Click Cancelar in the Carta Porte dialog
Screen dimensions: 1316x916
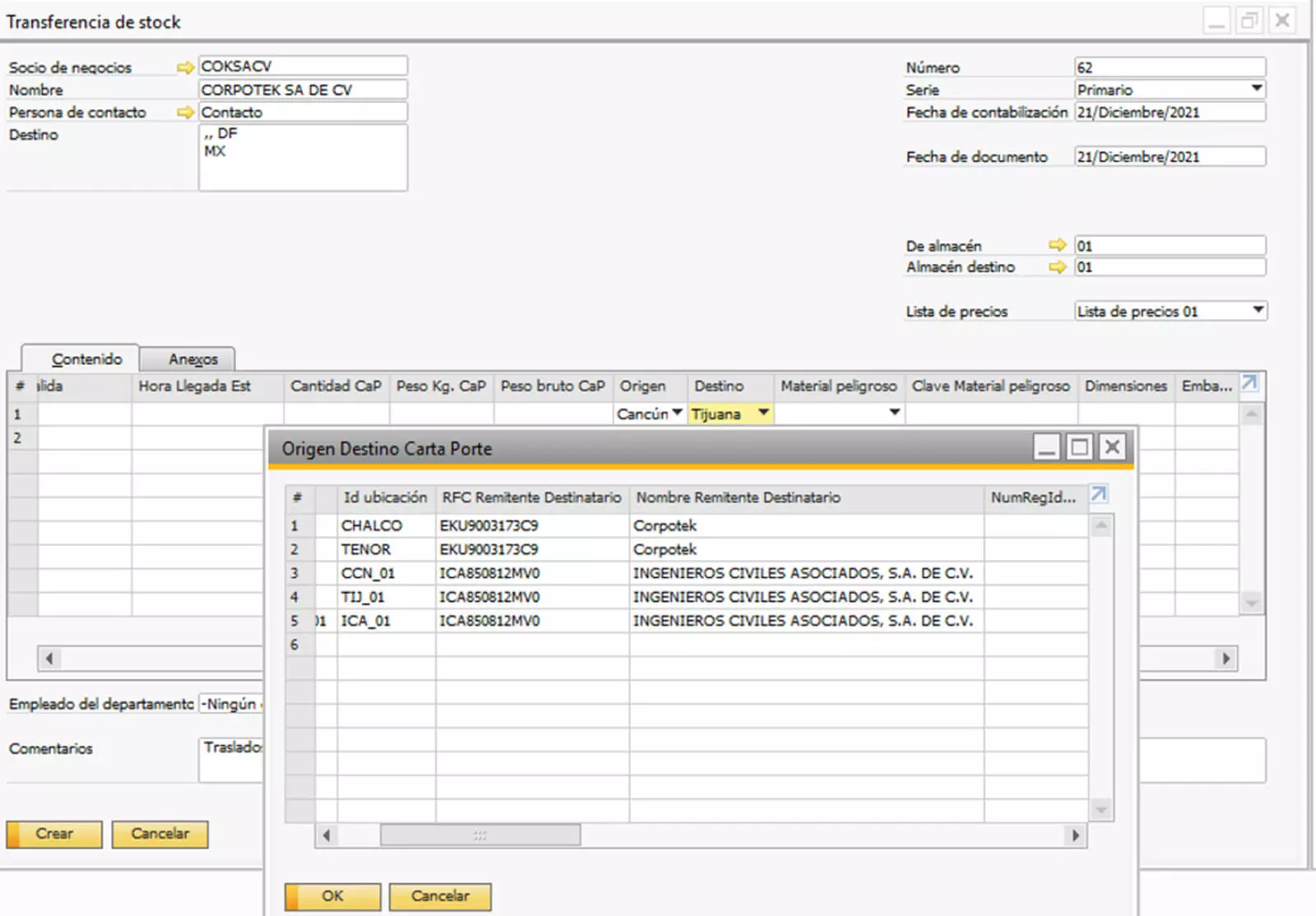440,896
